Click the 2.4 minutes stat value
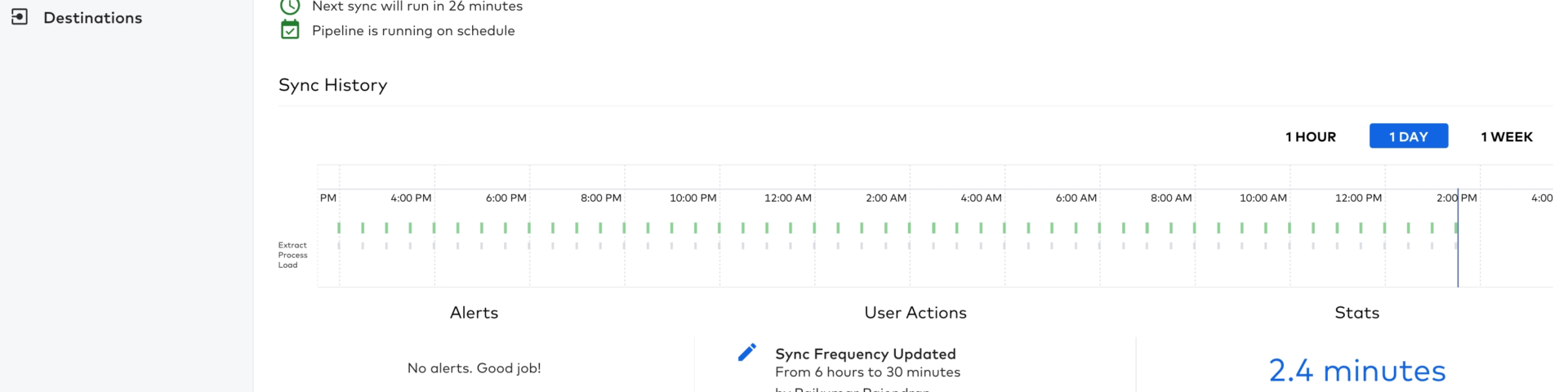This screenshot has height=392, width=1568. [x=1356, y=371]
